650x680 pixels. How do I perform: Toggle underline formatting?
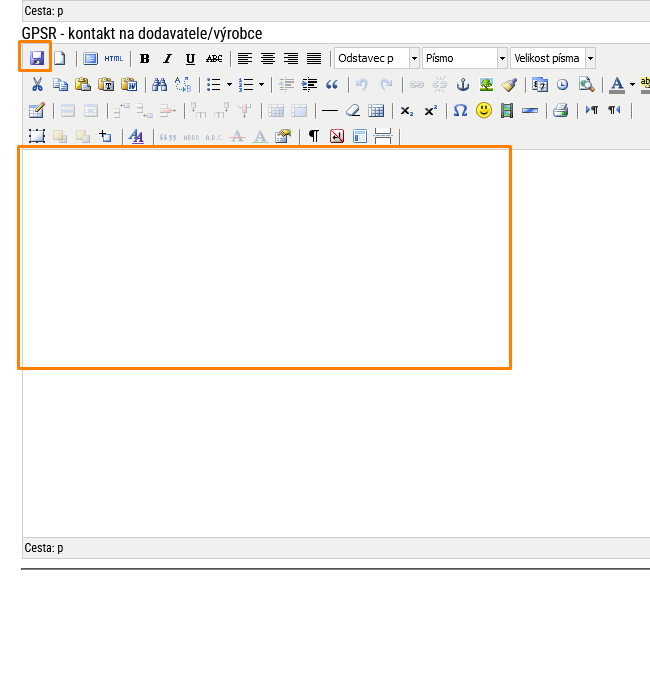(190, 58)
